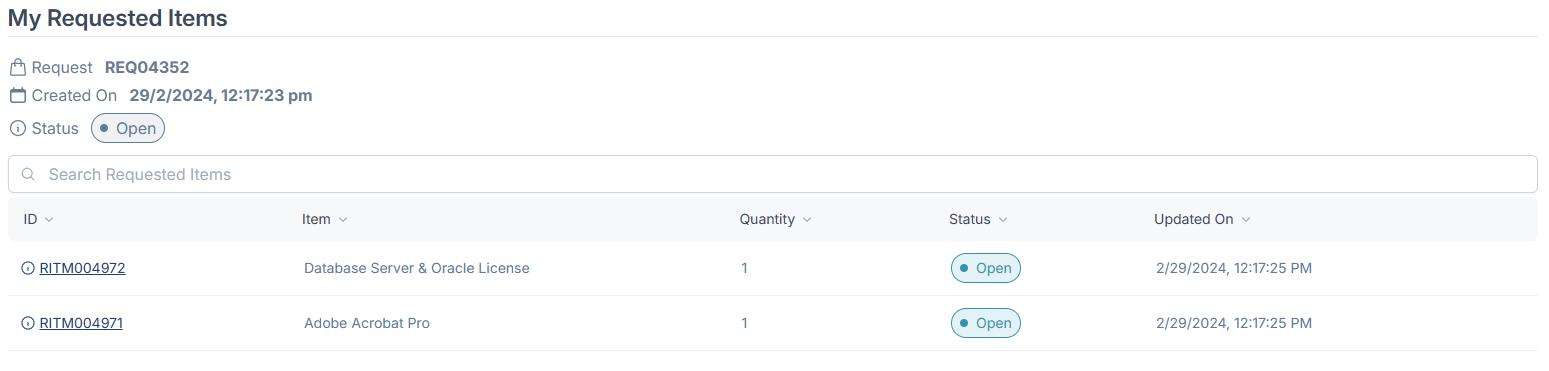Image resolution: width=1549 pixels, height=371 pixels.
Task: Click the info icon next to Status label
Action: click(17, 128)
